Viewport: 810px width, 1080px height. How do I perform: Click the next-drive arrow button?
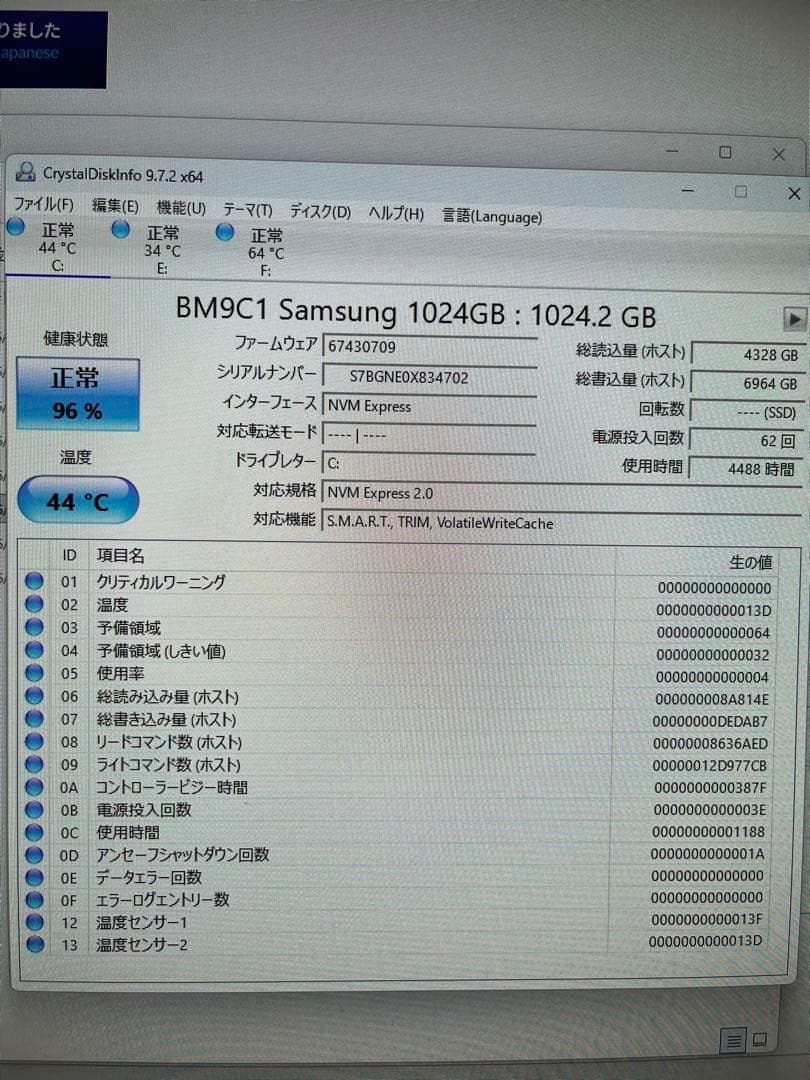(x=795, y=318)
